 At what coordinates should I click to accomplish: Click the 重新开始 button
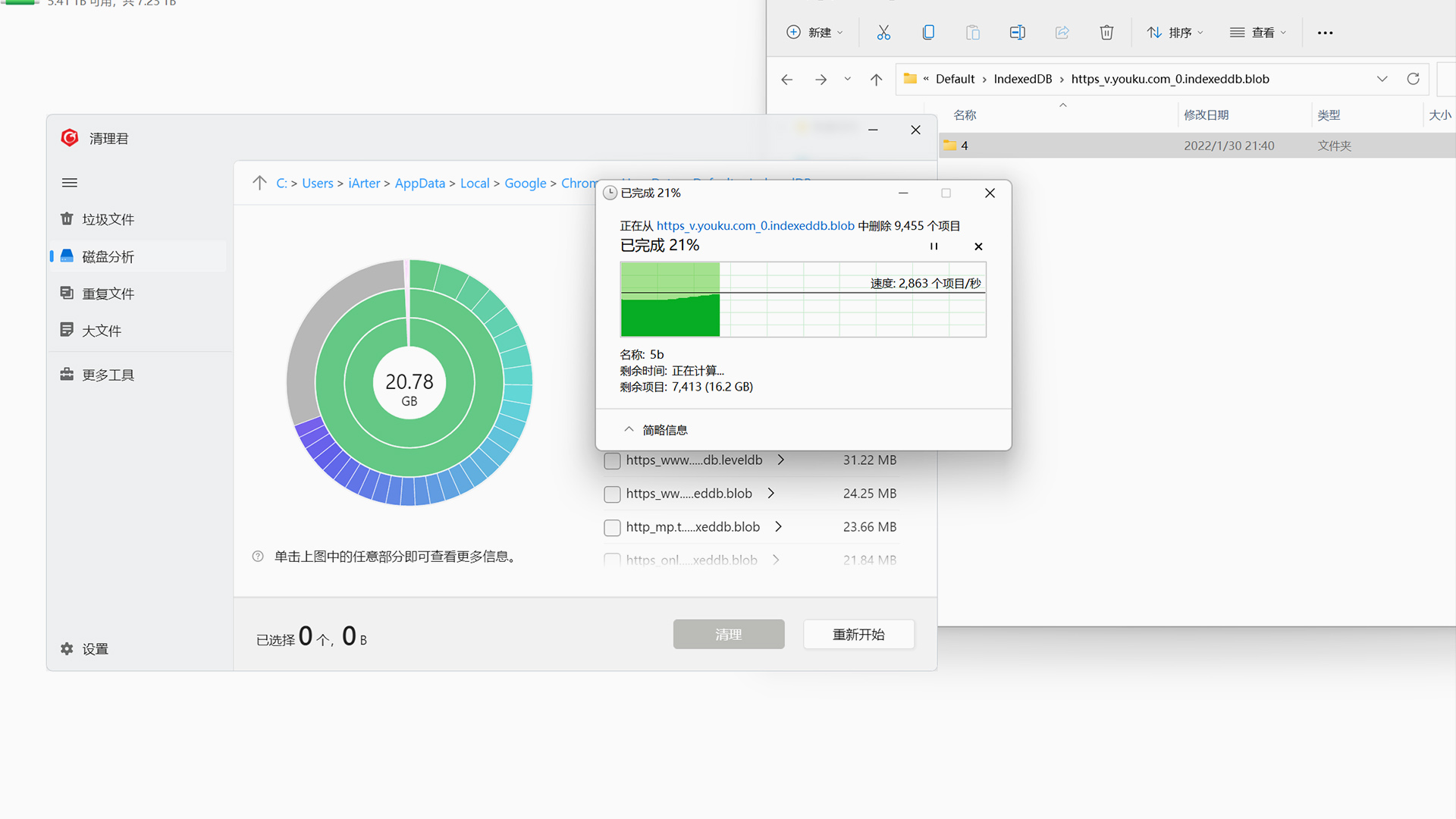coord(858,635)
